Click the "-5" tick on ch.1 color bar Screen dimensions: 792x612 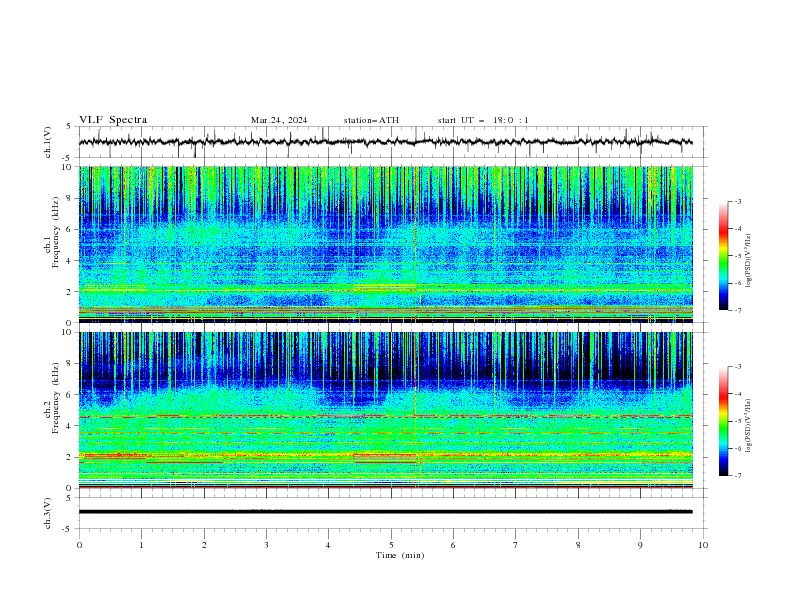[x=738, y=256]
